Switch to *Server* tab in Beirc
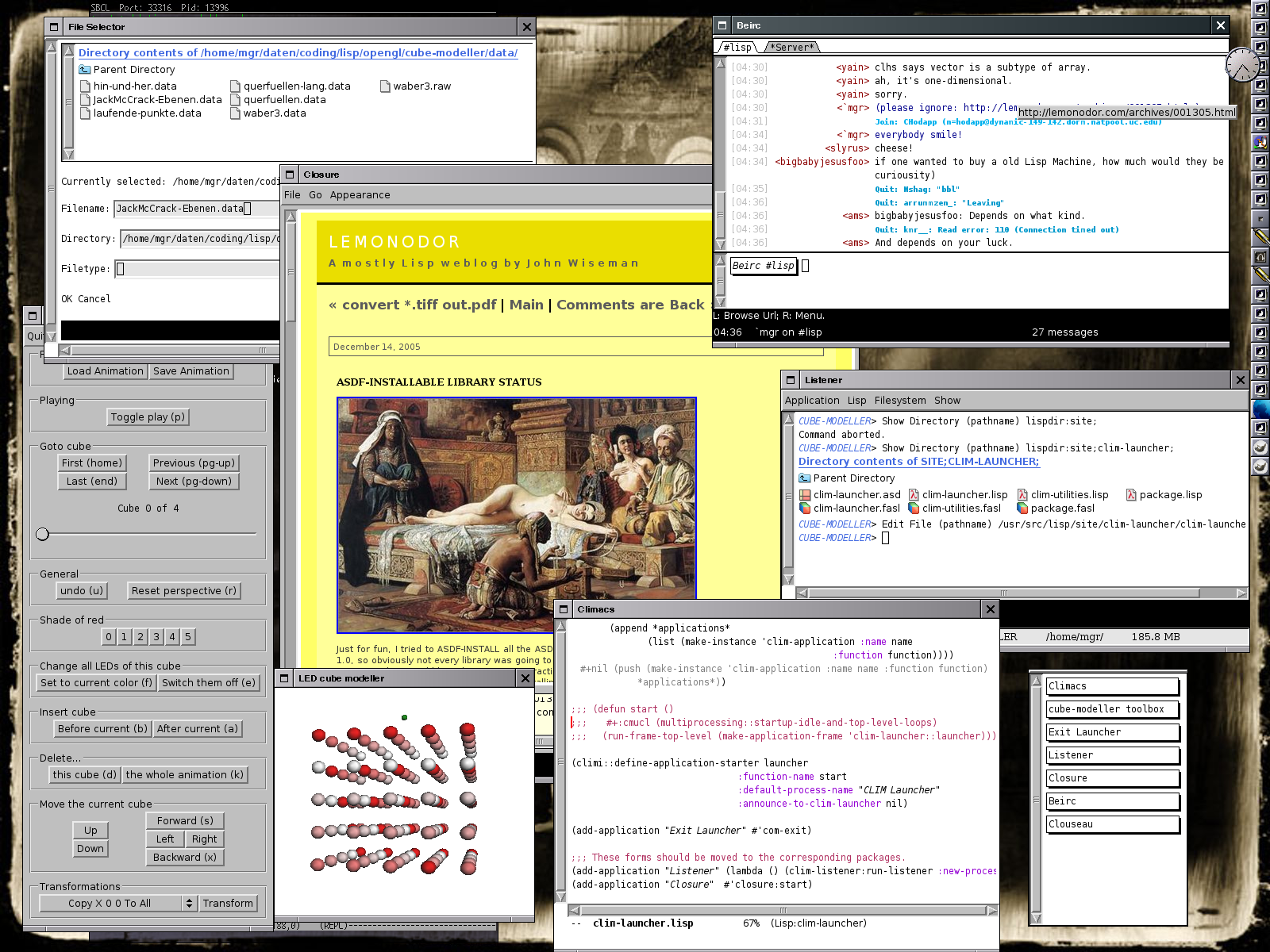The width and height of the screenshot is (1270, 952). pyautogui.click(x=791, y=48)
